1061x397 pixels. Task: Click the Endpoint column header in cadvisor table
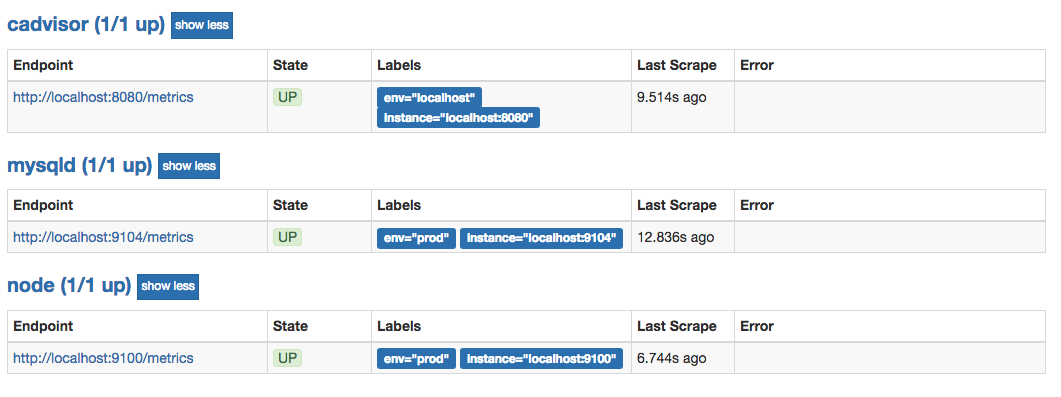pyautogui.click(x=137, y=66)
